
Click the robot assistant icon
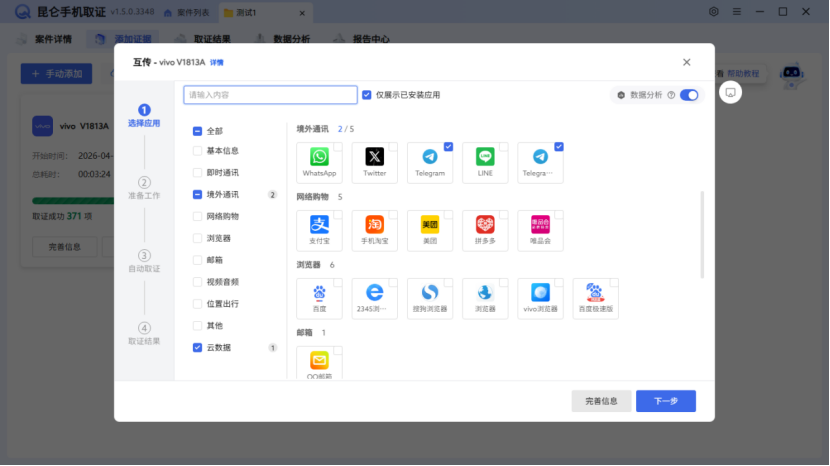pyautogui.click(x=791, y=74)
